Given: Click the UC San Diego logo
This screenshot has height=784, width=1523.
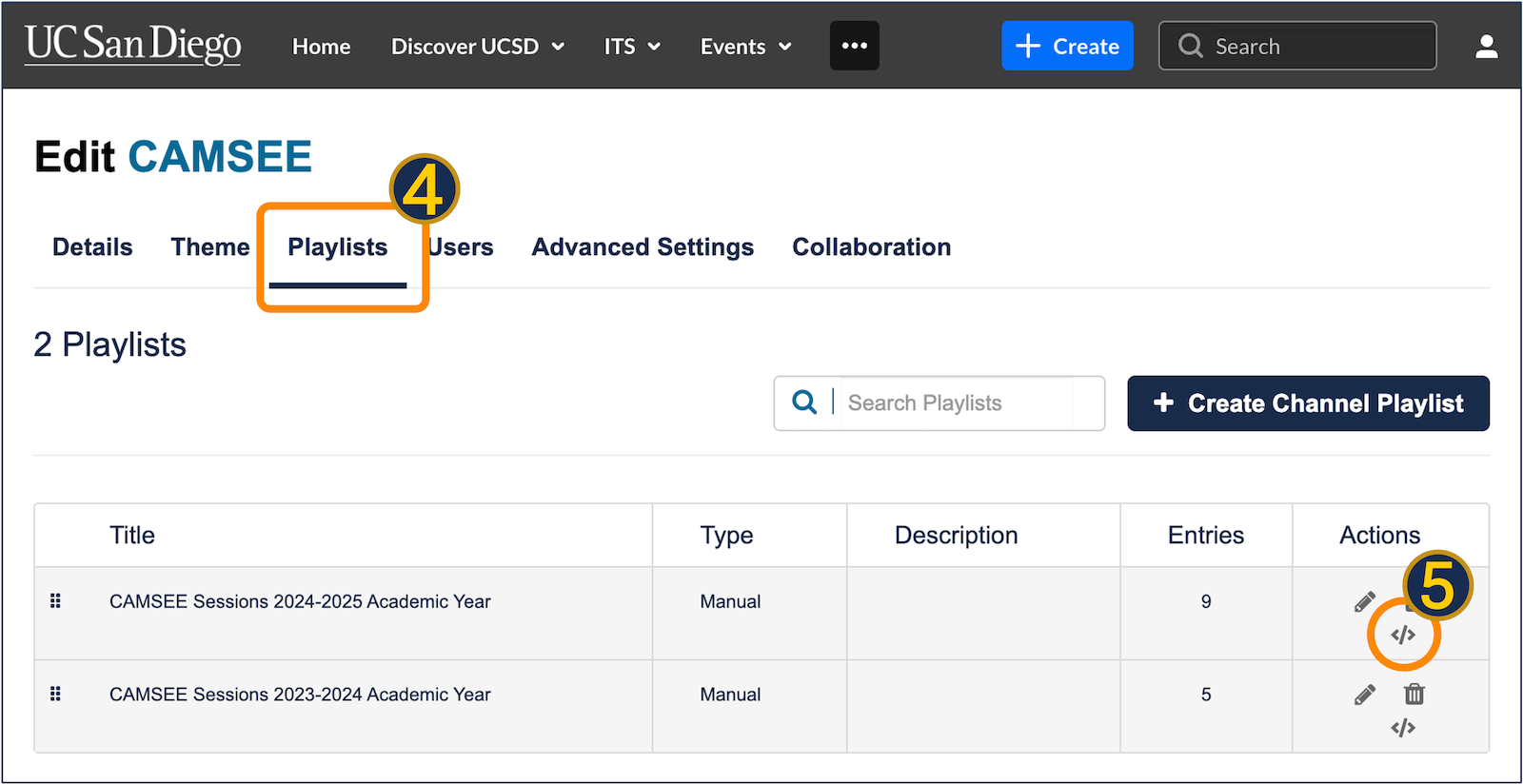Looking at the screenshot, I should [x=132, y=45].
